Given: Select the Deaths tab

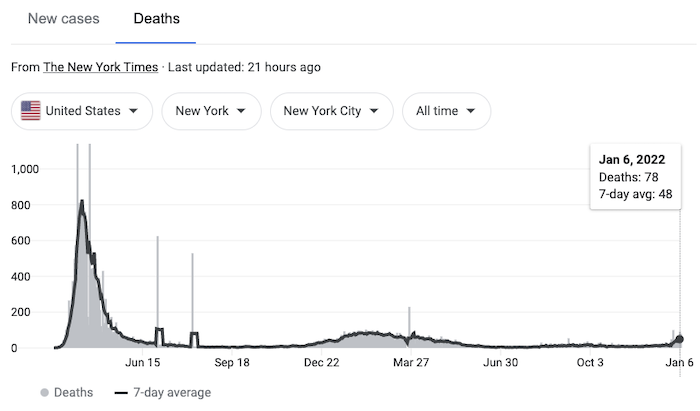Looking at the screenshot, I should 155,19.
